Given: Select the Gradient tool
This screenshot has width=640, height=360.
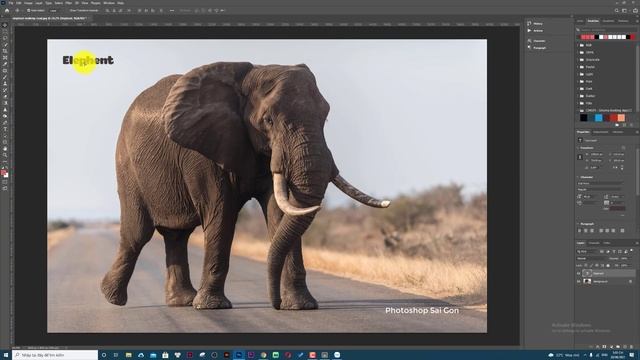Looking at the screenshot, I should pos(5,103).
